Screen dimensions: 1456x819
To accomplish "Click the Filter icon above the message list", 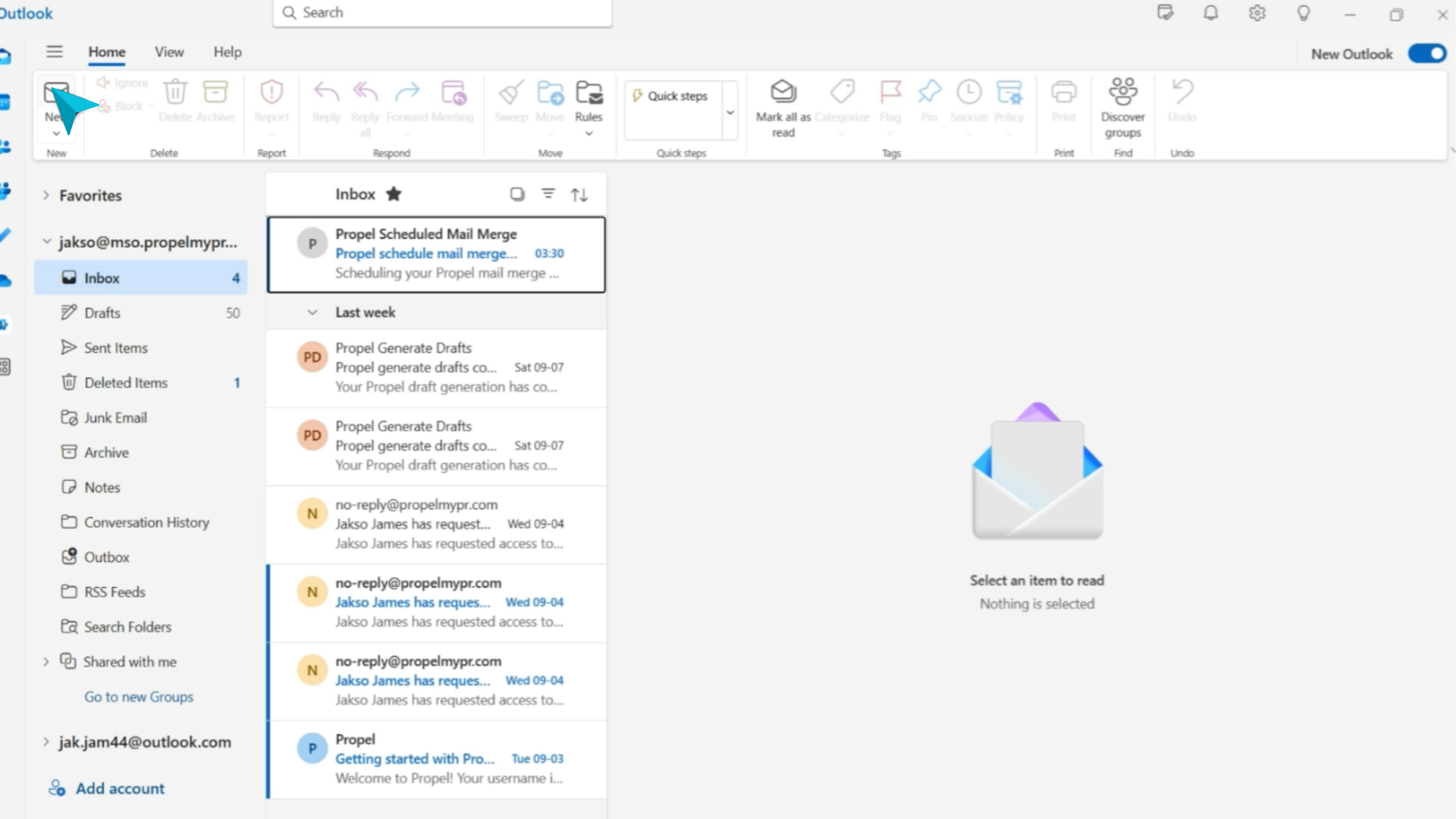I will [x=548, y=194].
